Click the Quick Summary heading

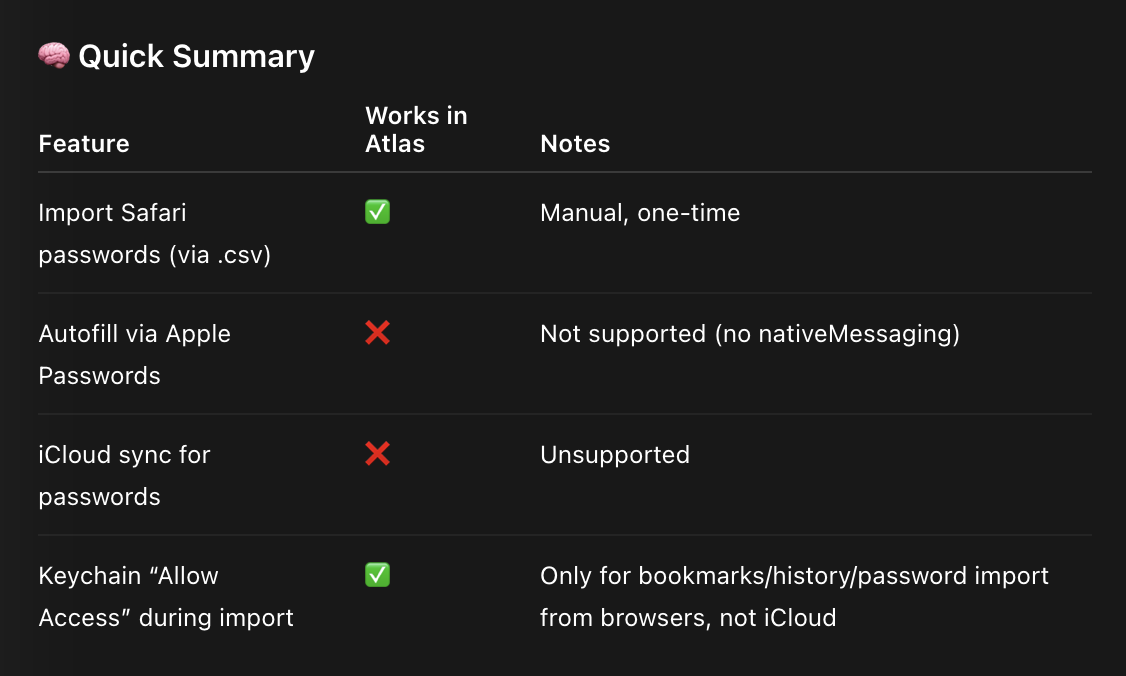[196, 56]
